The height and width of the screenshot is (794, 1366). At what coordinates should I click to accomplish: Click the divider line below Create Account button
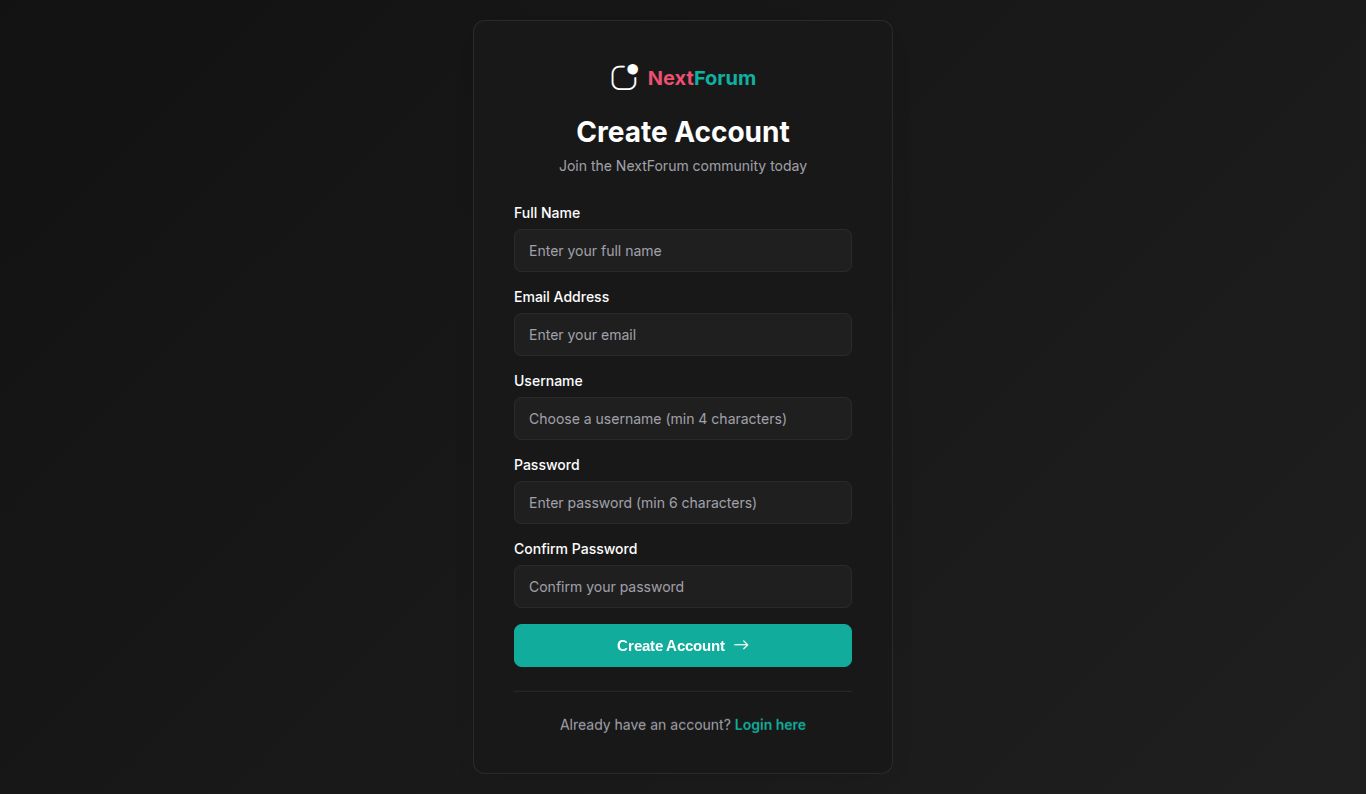[x=683, y=691]
